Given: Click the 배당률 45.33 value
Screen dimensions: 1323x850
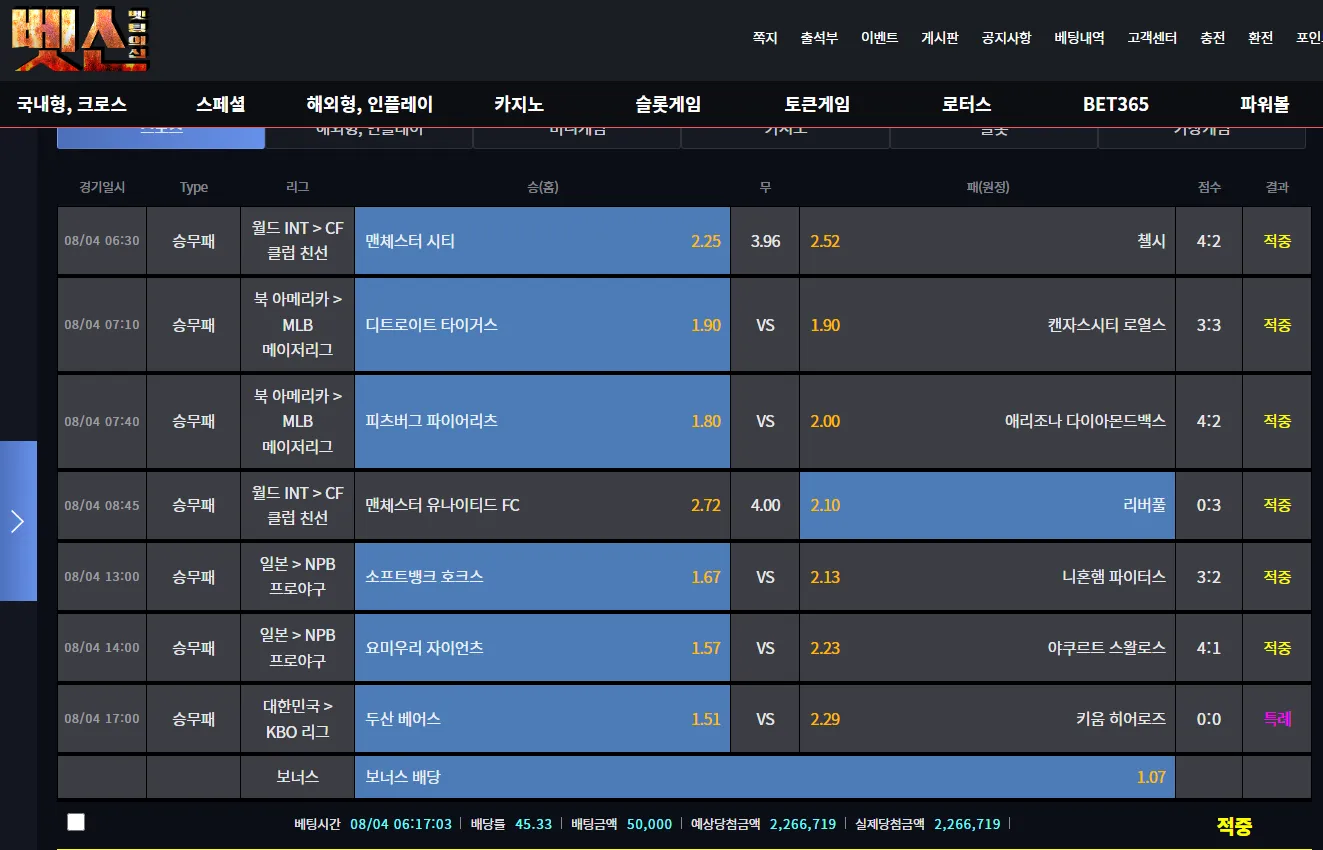Looking at the screenshot, I should tap(533, 824).
